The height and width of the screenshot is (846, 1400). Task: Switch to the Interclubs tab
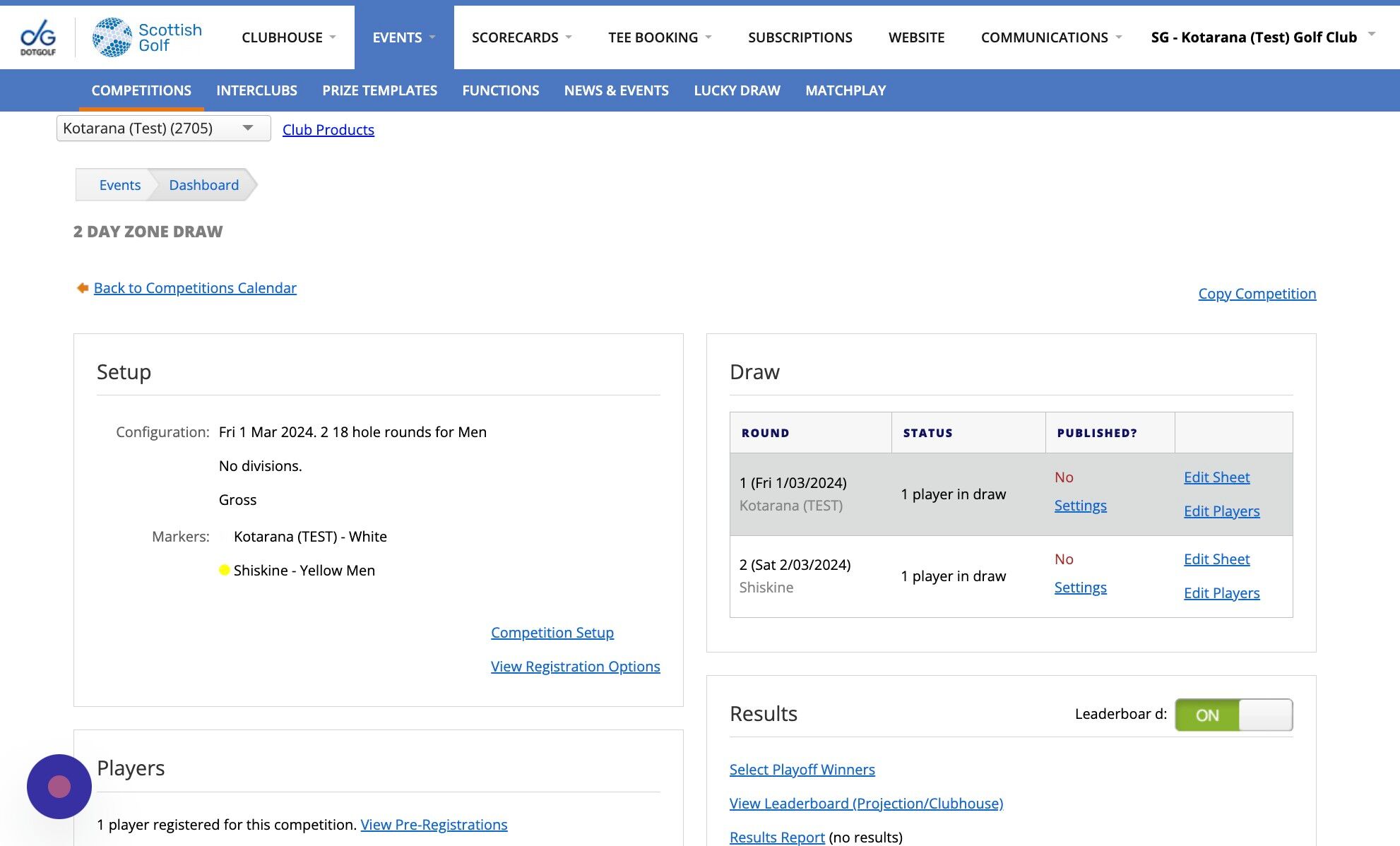click(256, 90)
